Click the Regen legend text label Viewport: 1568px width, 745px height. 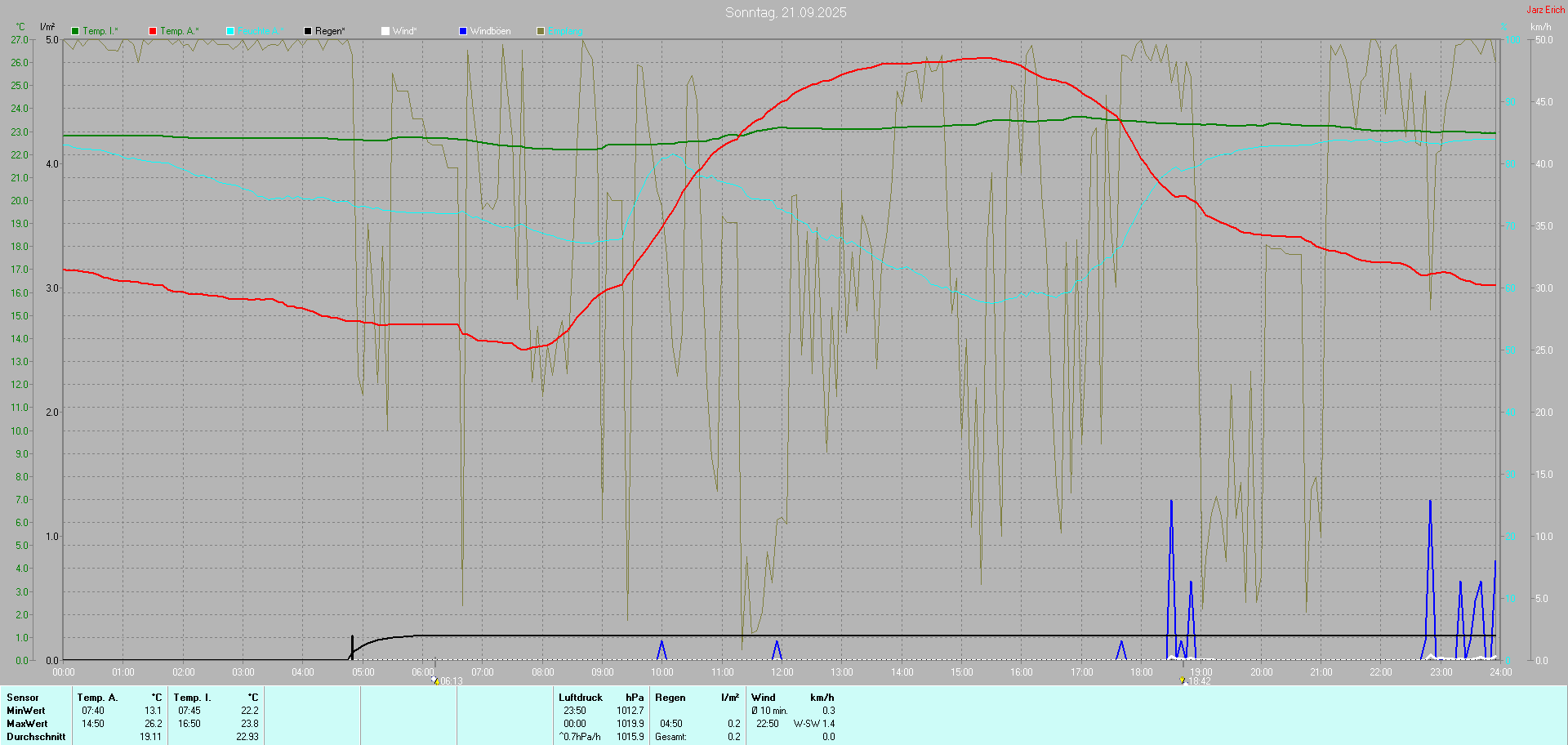(x=330, y=31)
